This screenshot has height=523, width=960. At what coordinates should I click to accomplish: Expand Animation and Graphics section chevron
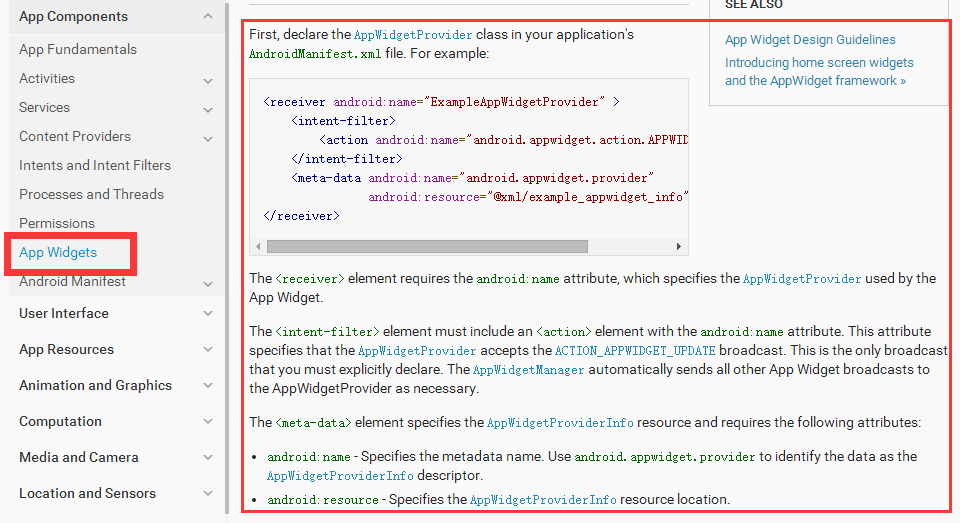coord(208,385)
